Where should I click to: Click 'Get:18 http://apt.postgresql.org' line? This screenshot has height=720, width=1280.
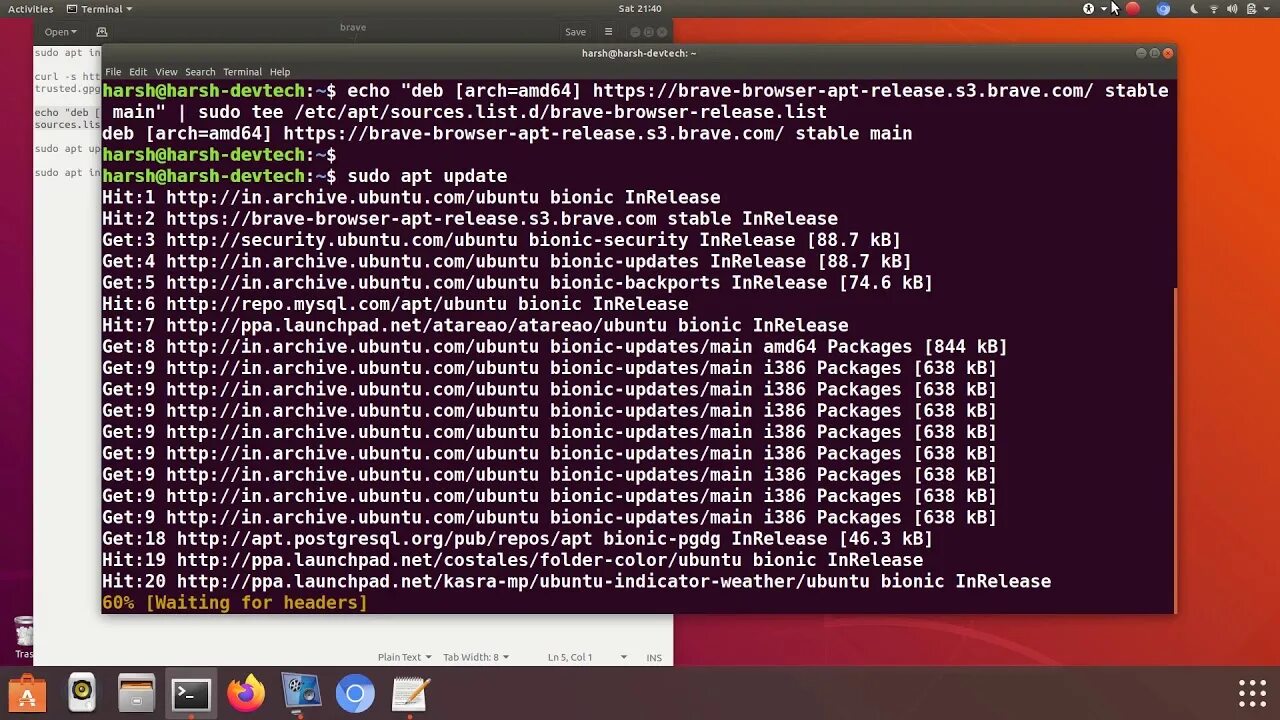click(517, 539)
